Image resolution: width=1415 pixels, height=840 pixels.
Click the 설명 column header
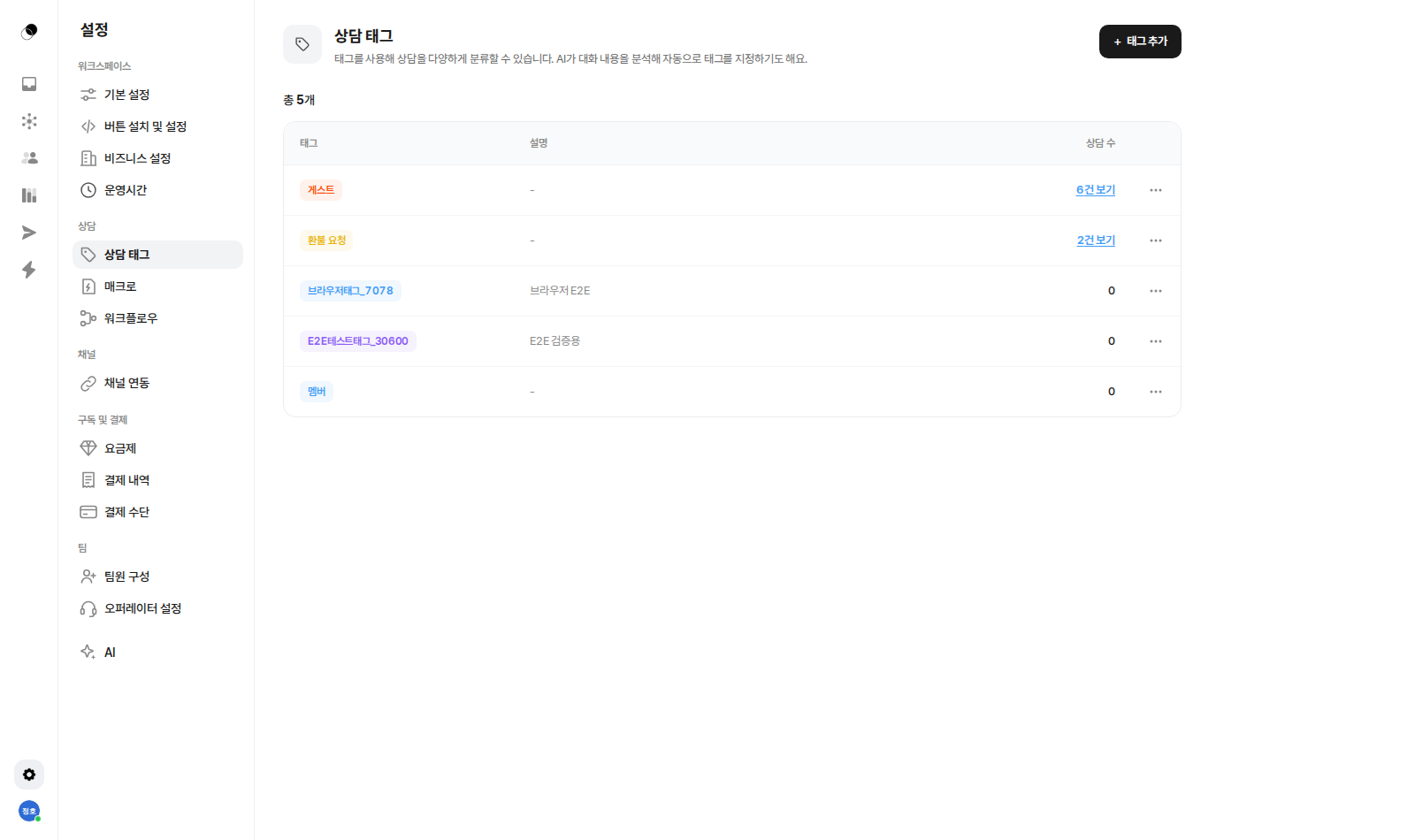tap(539, 143)
